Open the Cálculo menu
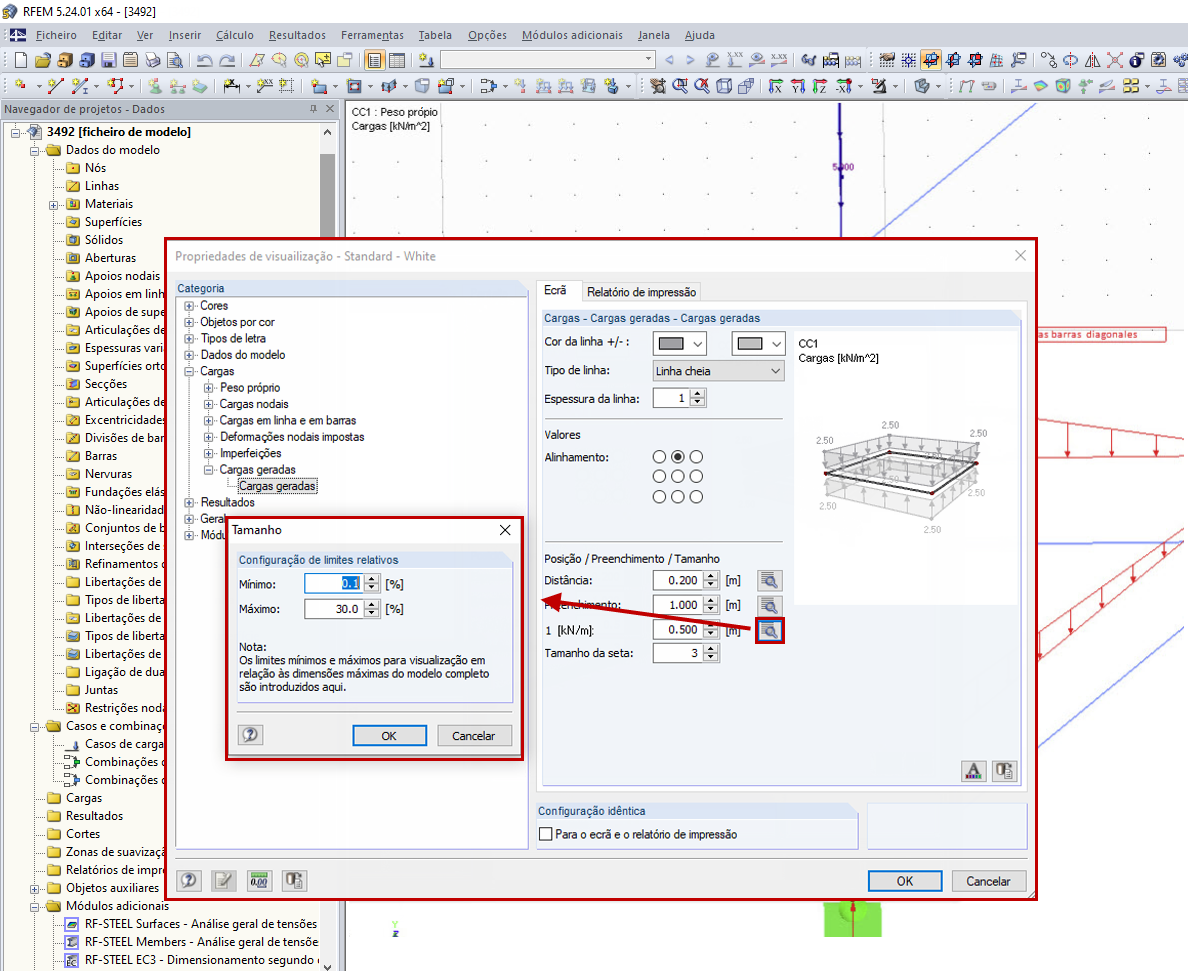 click(235, 35)
